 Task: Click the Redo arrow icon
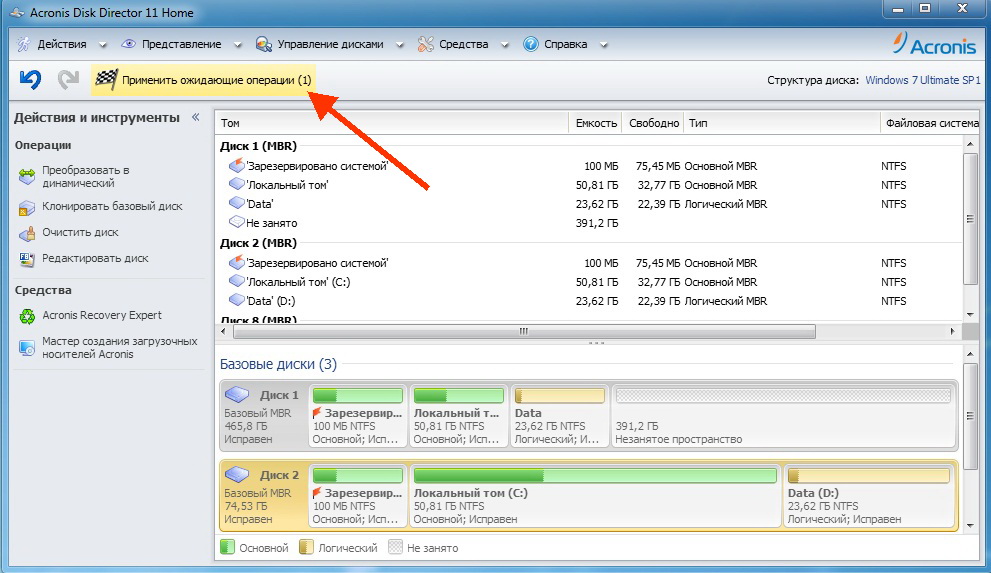pyautogui.click(x=68, y=80)
